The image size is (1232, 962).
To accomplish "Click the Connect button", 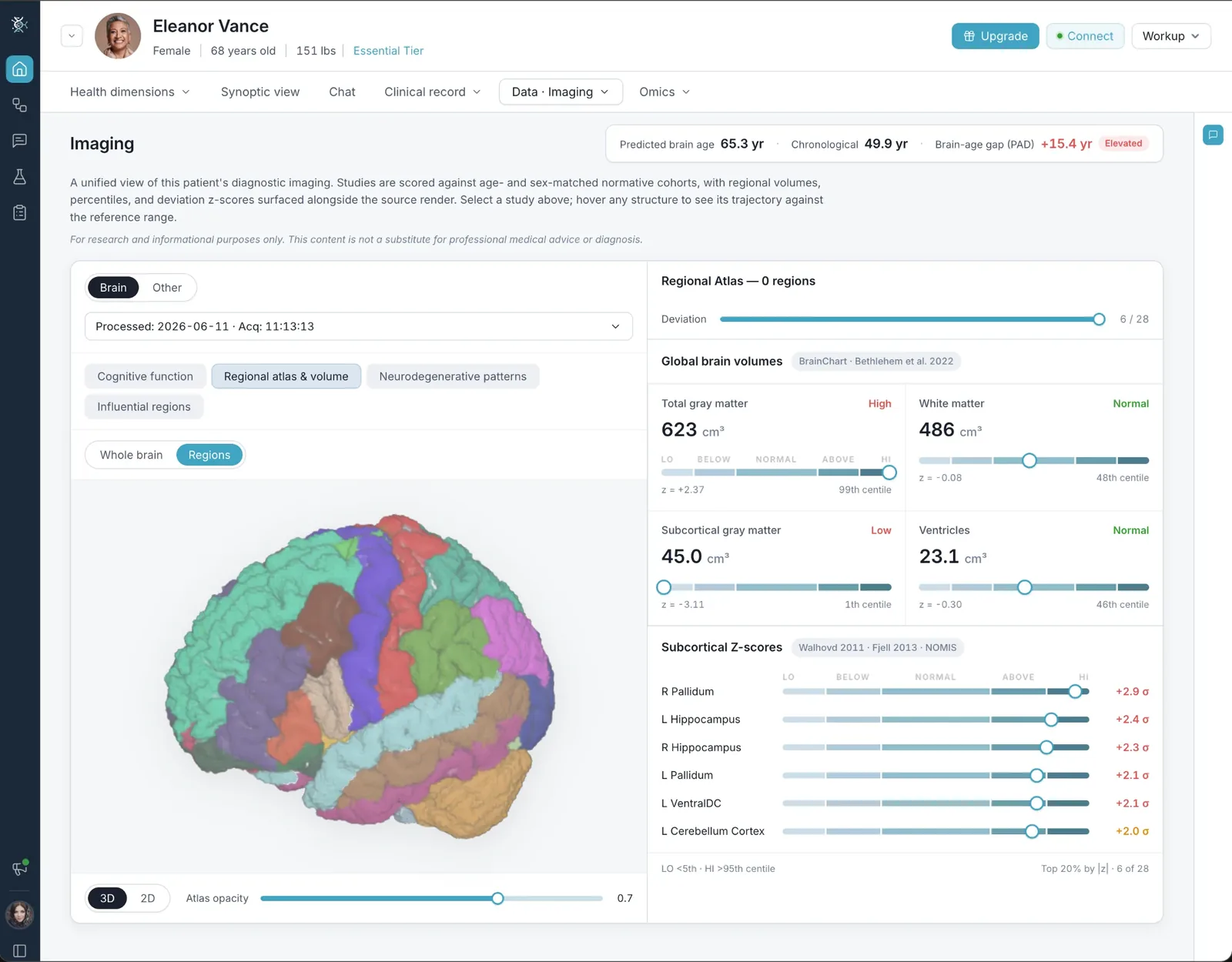I will coord(1085,36).
